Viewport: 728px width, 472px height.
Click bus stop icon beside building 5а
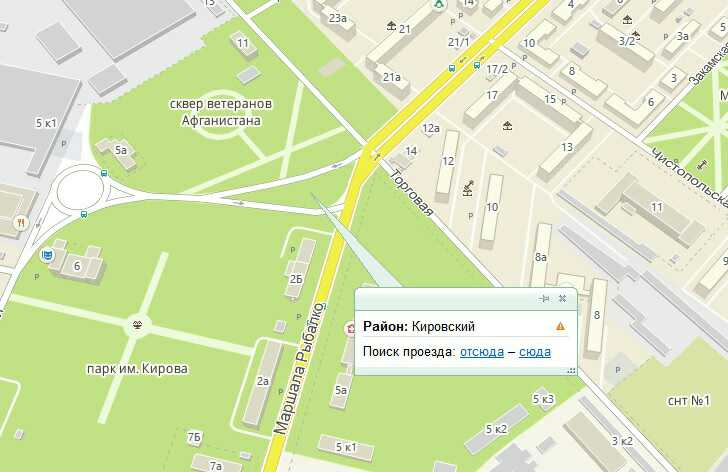tap(104, 173)
